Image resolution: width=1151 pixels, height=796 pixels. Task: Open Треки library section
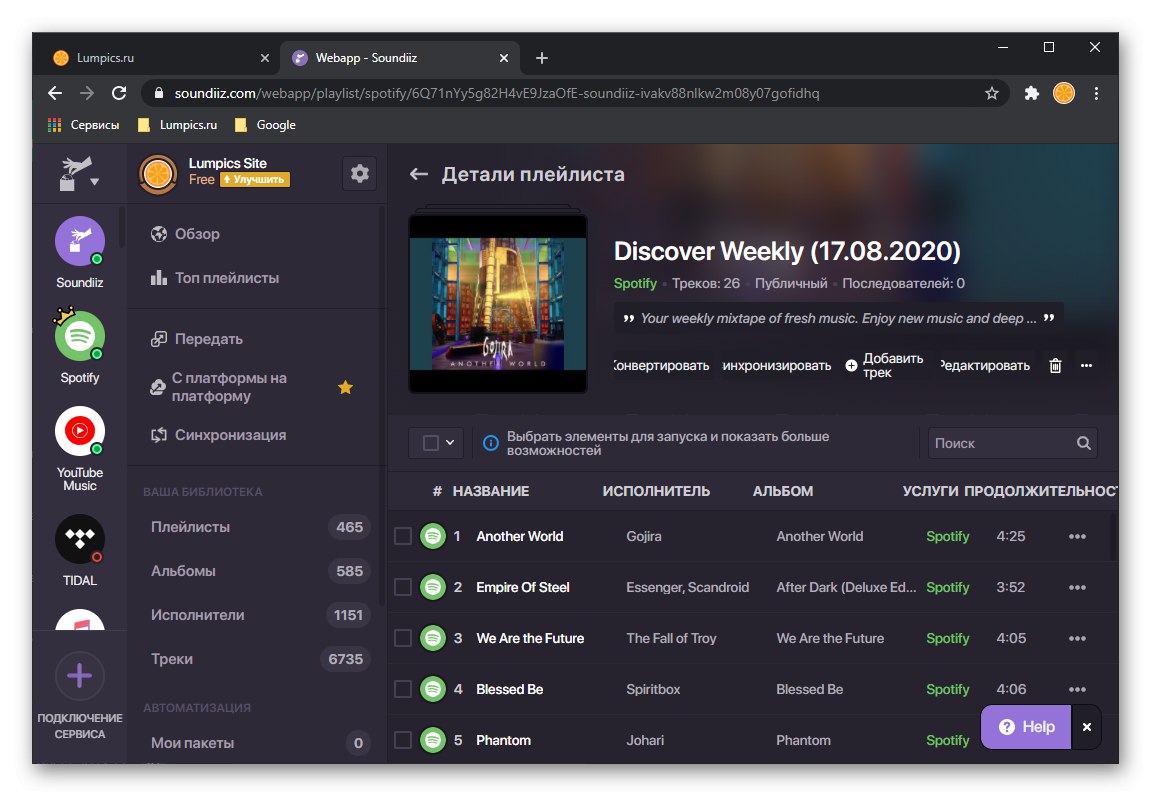click(258, 659)
